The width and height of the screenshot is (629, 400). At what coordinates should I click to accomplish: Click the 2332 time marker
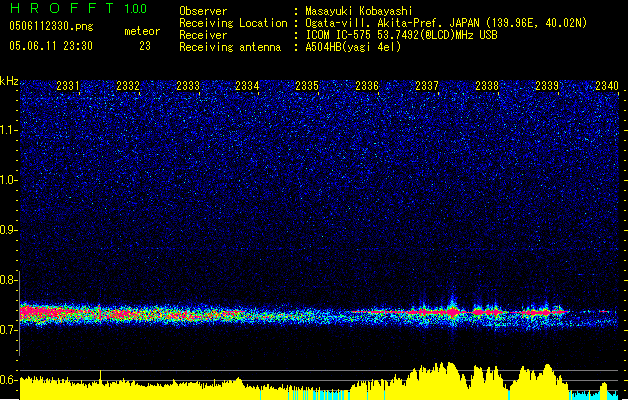pos(128,85)
